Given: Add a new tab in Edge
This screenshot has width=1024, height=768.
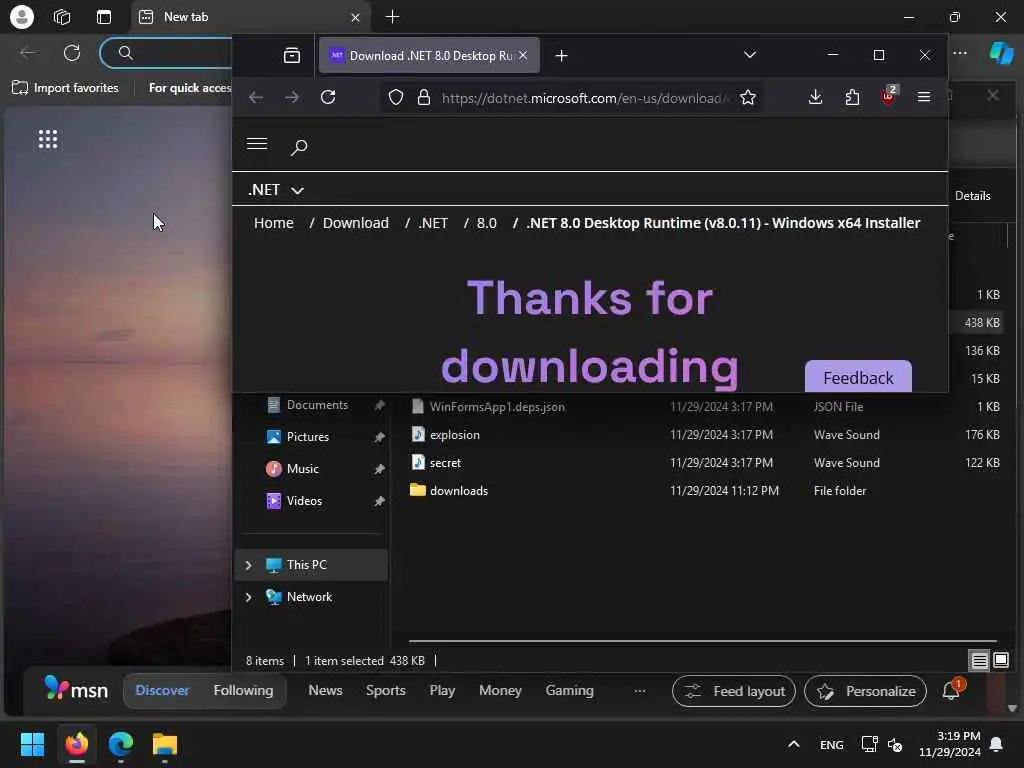Looking at the screenshot, I should coord(392,17).
